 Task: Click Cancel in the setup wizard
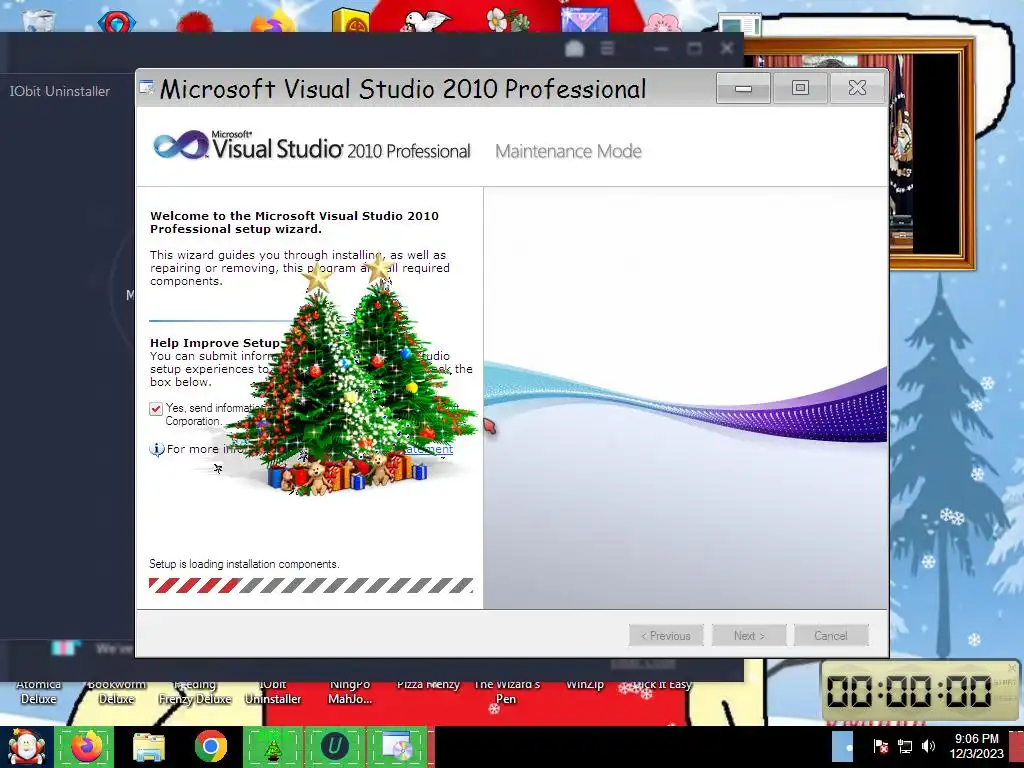[831, 635]
